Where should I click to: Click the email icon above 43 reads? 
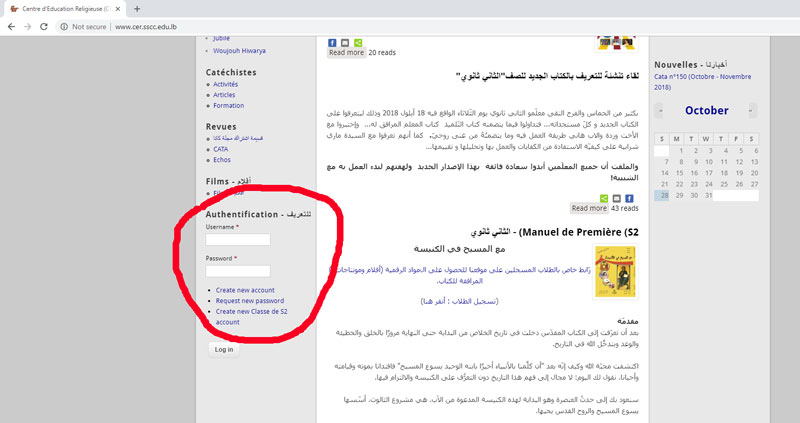point(616,198)
